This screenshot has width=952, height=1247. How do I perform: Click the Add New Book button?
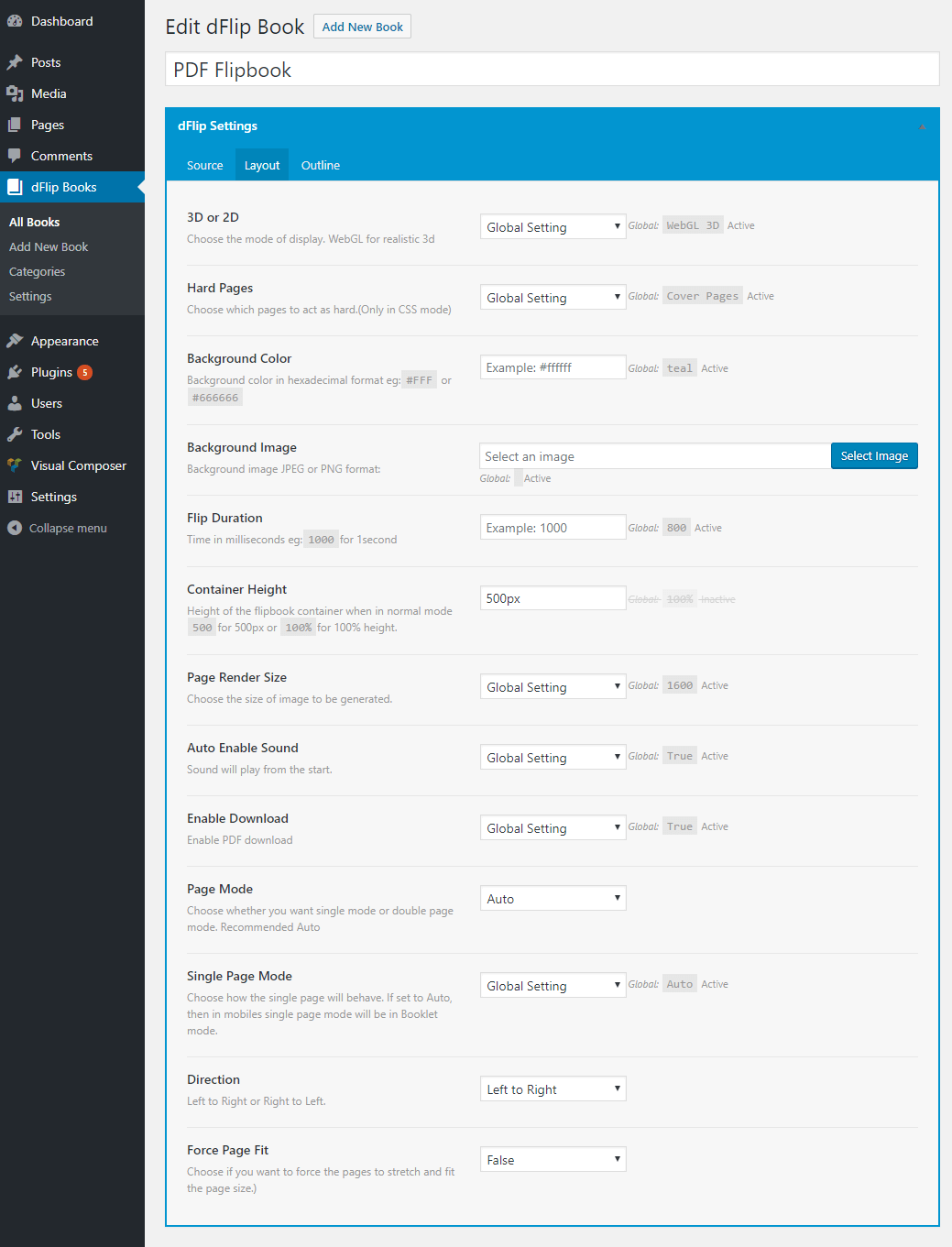click(362, 27)
